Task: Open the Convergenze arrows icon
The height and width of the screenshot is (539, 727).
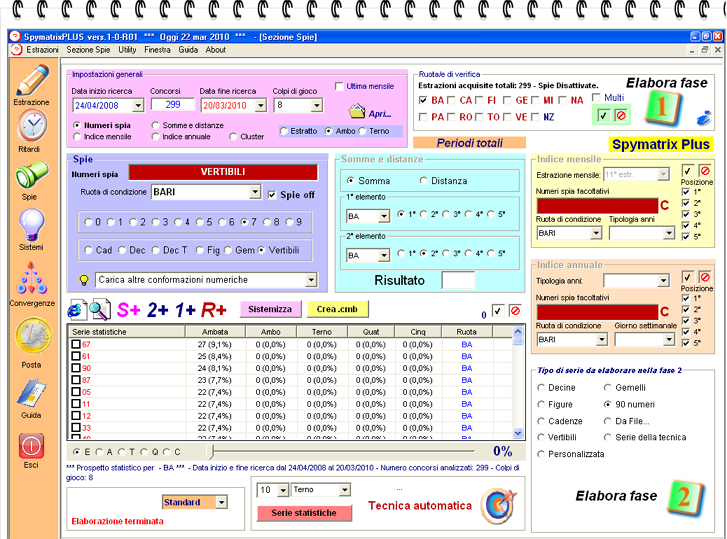Action: pyautogui.click(x=32, y=279)
